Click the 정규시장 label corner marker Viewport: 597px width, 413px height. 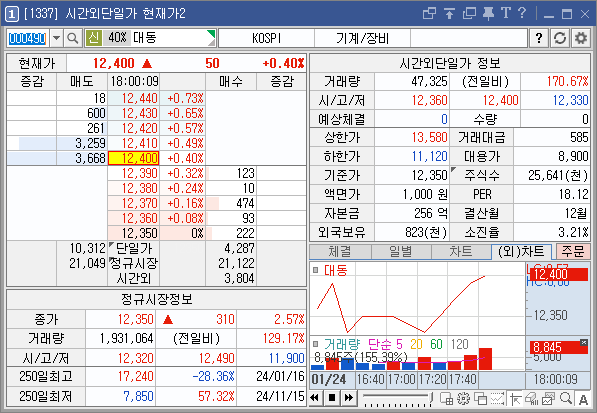(111, 260)
